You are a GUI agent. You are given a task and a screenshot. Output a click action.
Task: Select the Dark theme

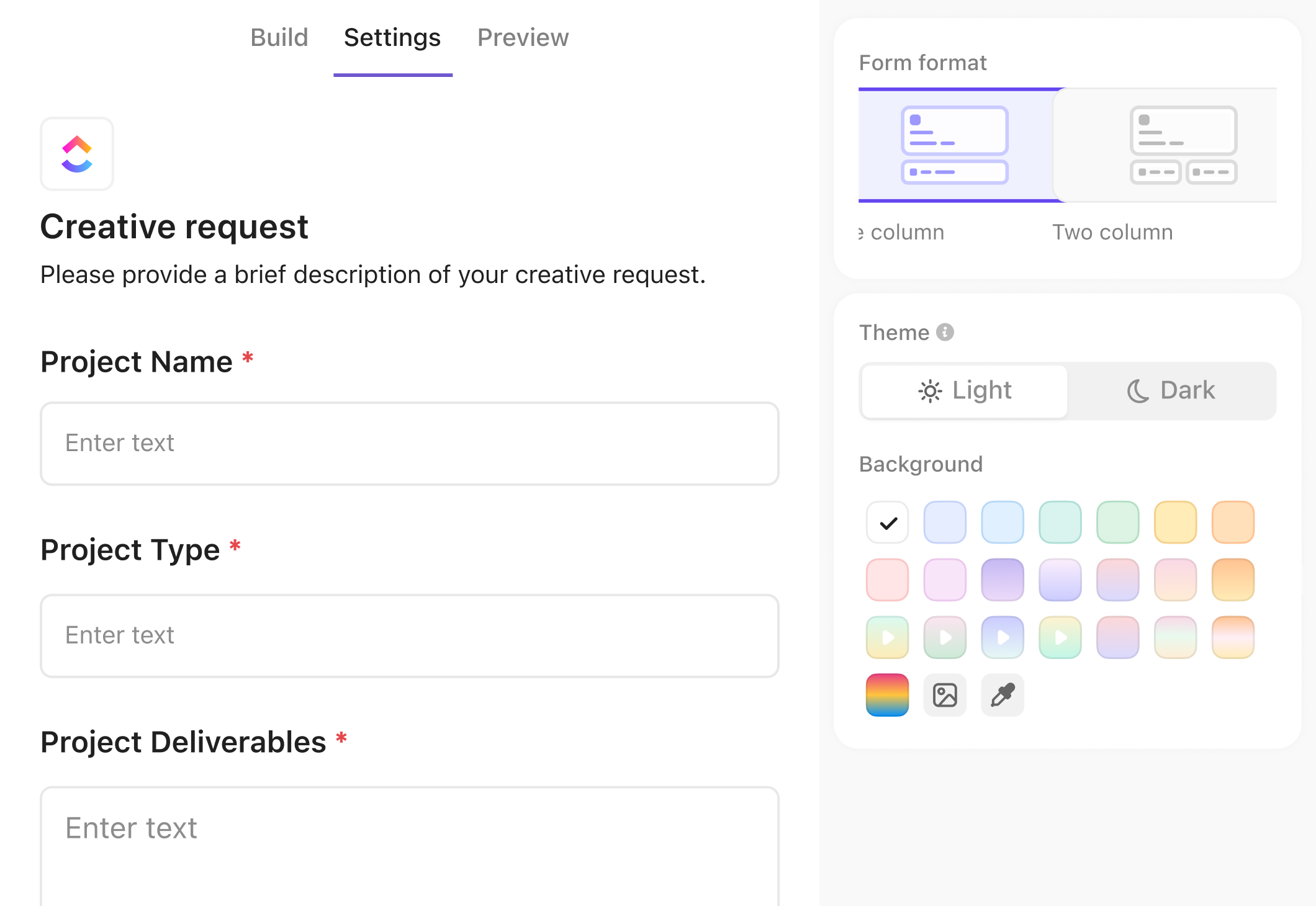coord(1171,391)
